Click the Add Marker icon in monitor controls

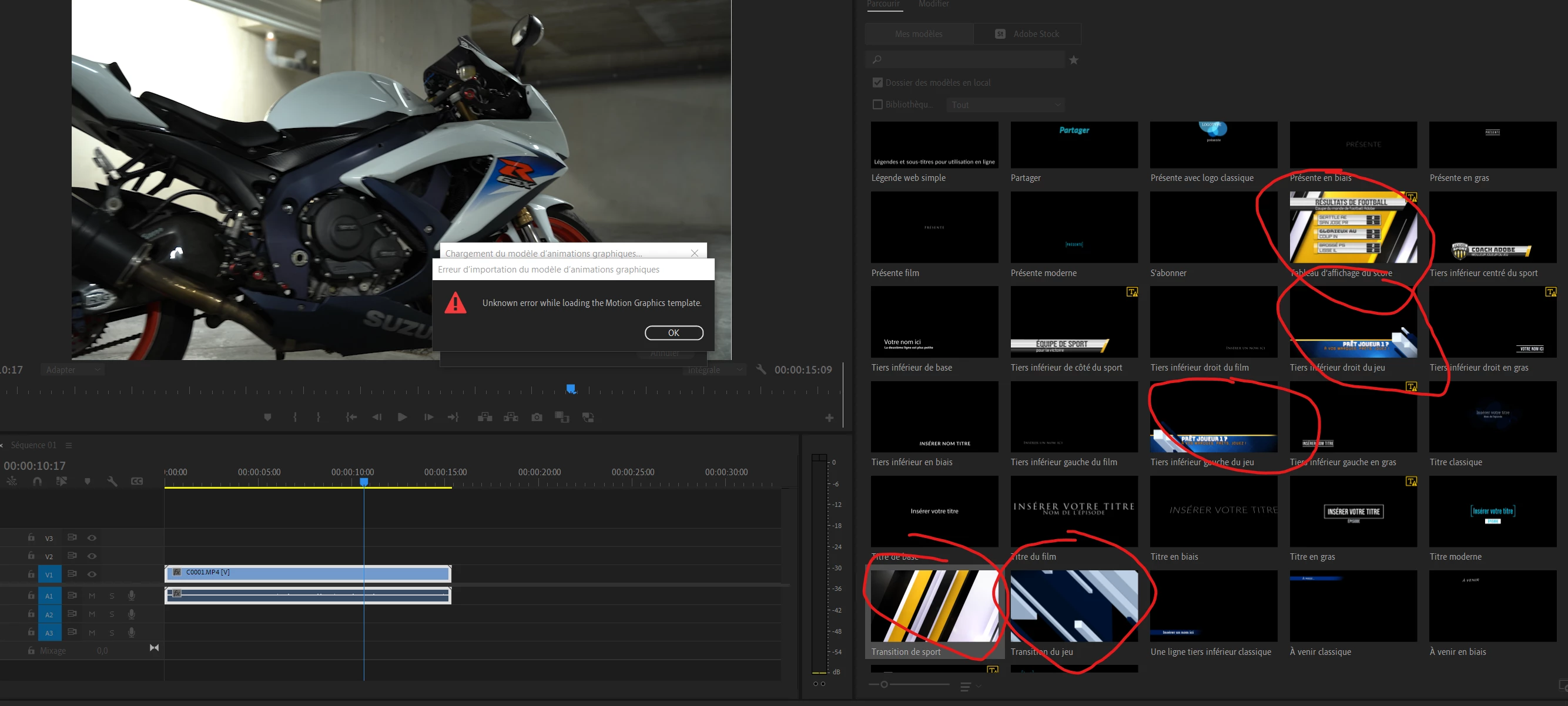point(267,417)
